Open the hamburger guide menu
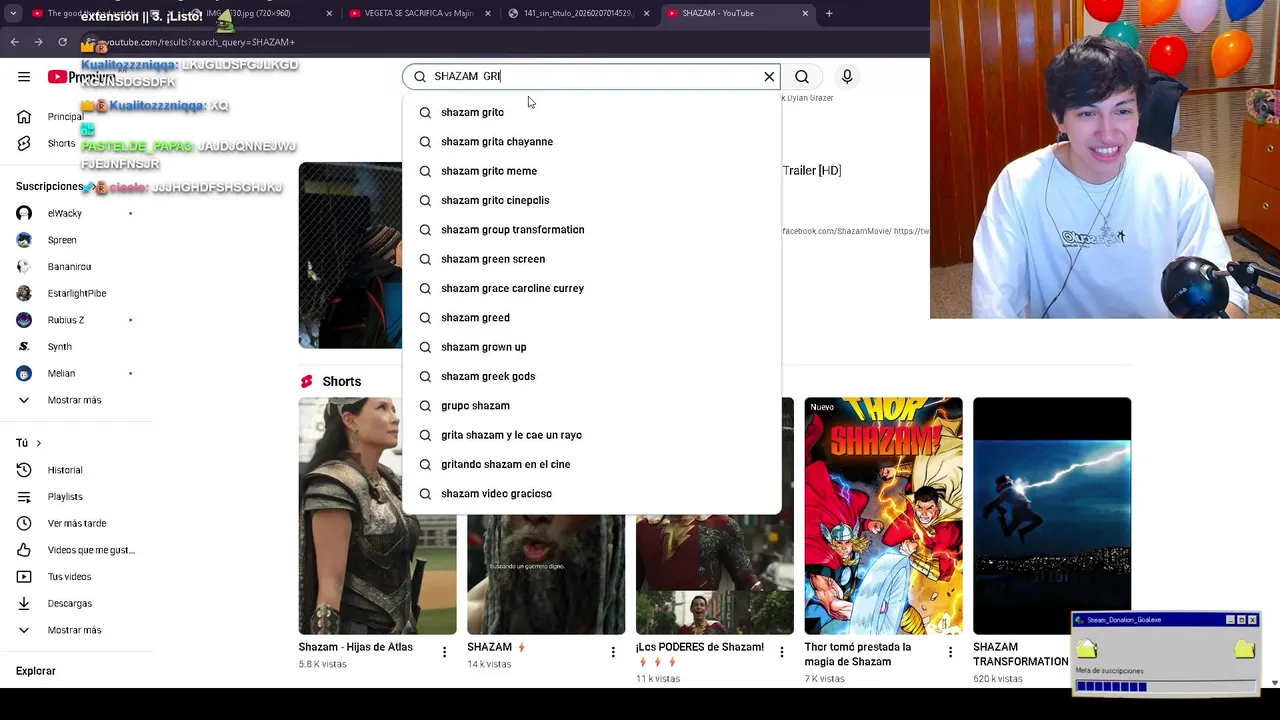 [x=24, y=76]
